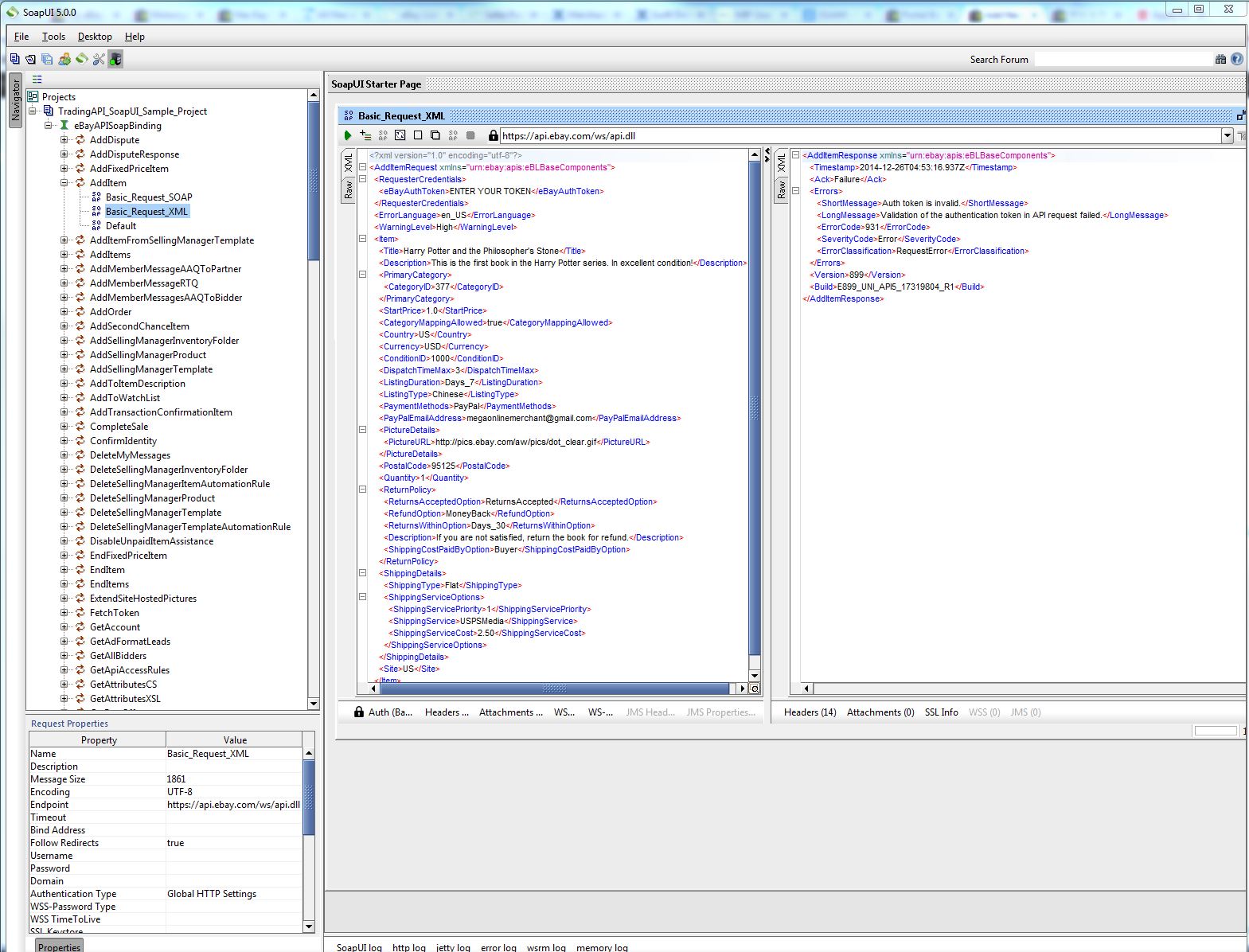This screenshot has height=952, width=1249.
Task: Click the lock icon on Auth tab
Action: tap(359, 712)
